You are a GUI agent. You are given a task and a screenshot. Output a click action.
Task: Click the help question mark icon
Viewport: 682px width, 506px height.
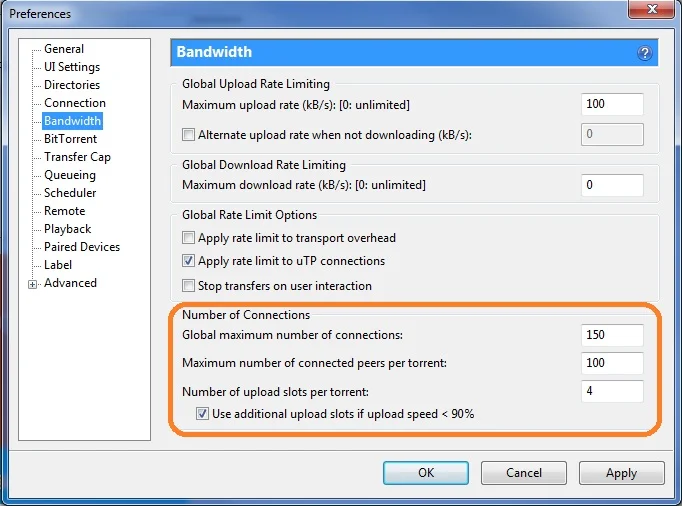(645, 54)
